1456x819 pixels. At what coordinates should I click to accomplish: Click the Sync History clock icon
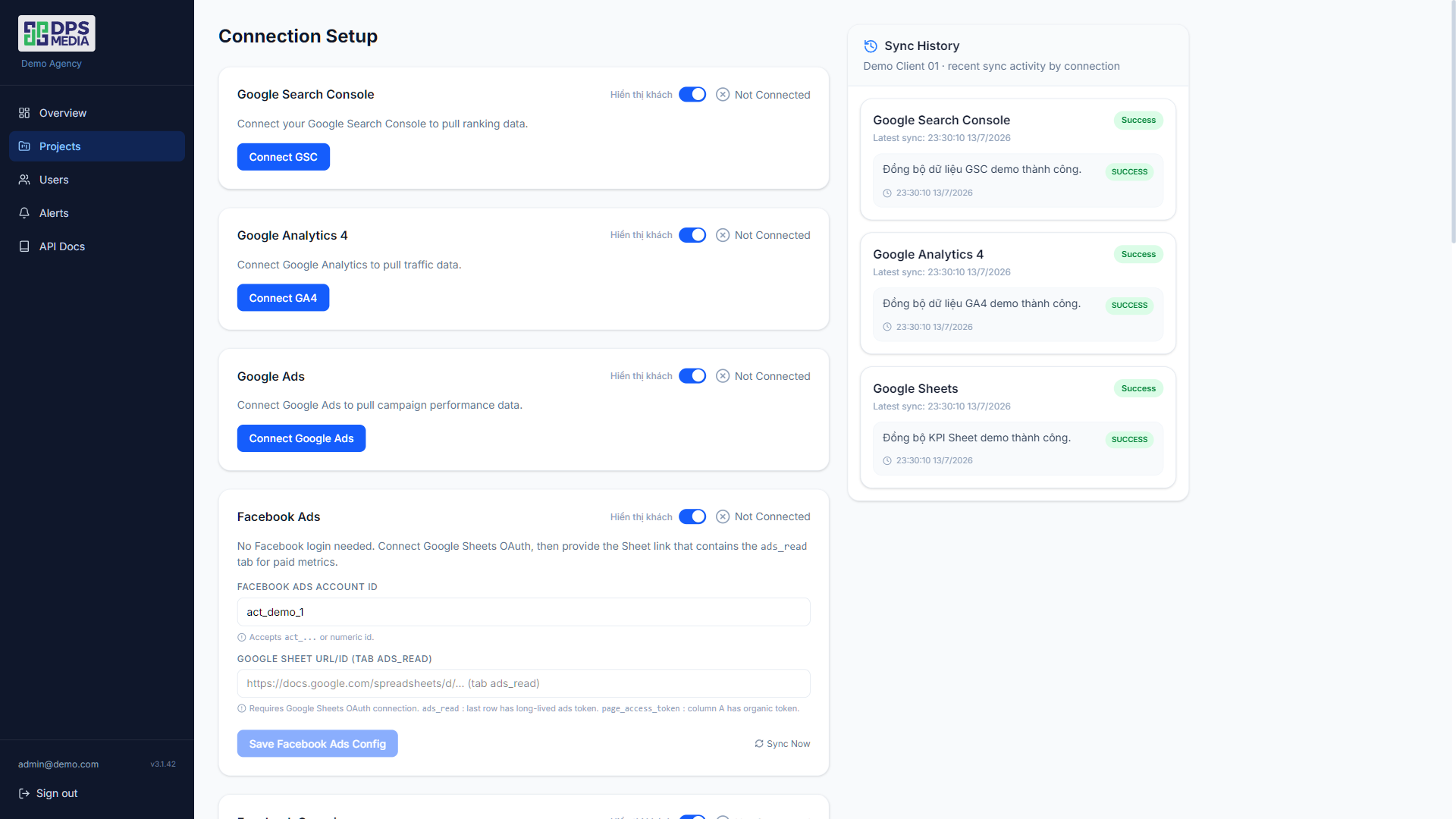click(x=871, y=46)
